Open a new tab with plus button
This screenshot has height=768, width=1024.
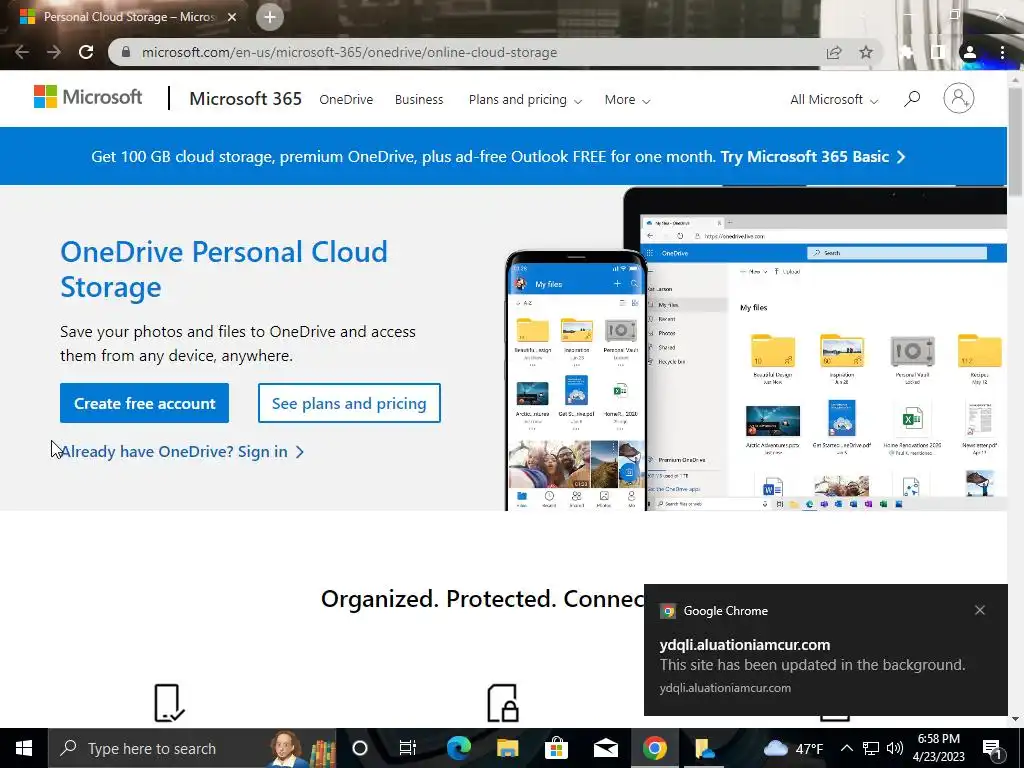270,17
